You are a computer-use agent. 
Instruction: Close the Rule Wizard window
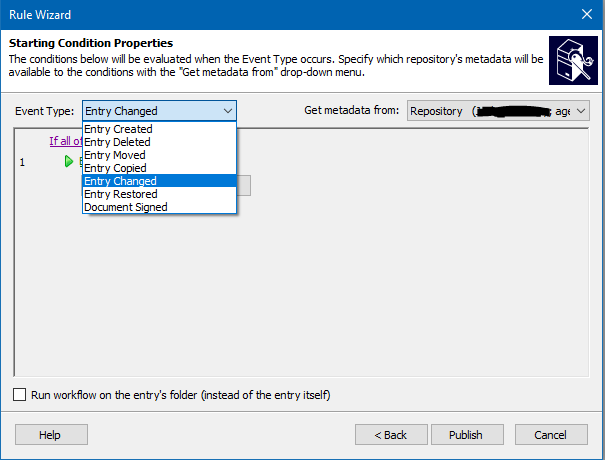coord(587,14)
